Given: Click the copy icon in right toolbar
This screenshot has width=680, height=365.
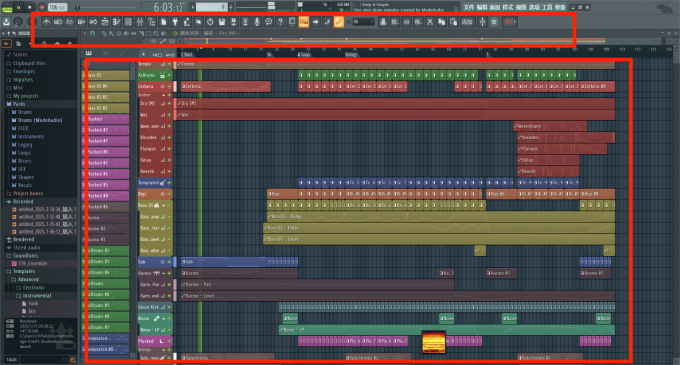Looking at the screenshot, I should coord(441,22).
